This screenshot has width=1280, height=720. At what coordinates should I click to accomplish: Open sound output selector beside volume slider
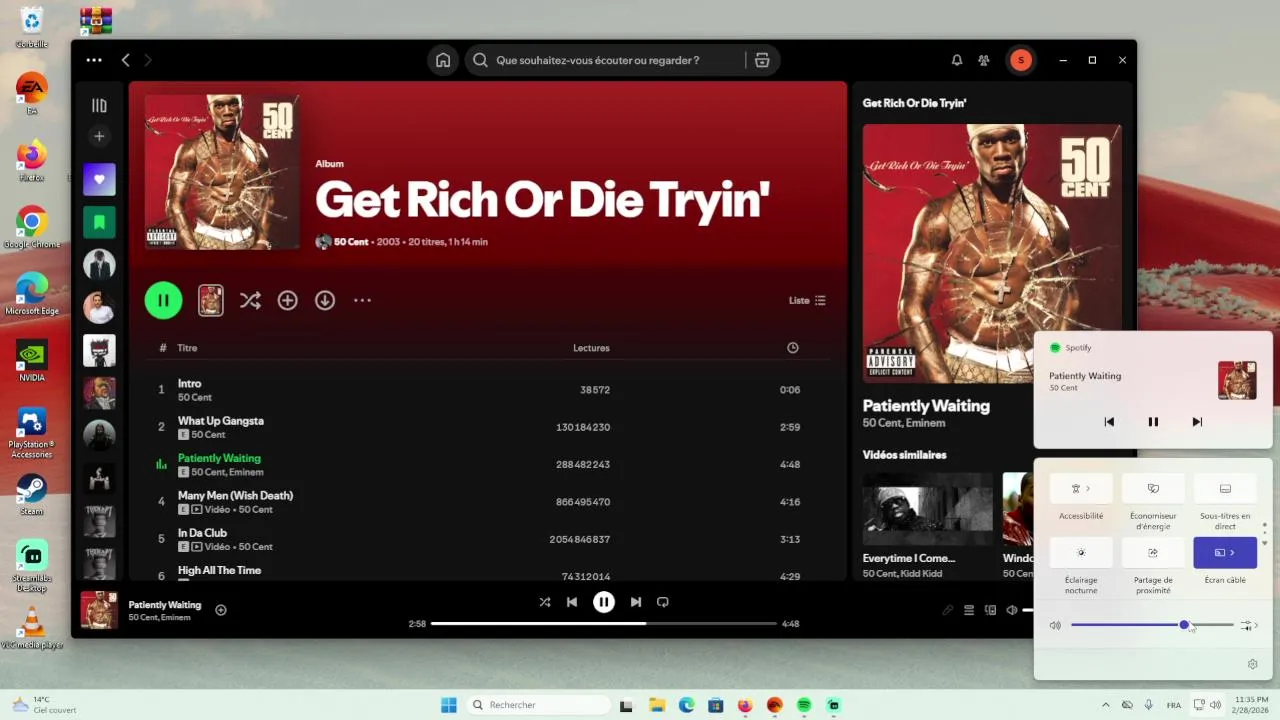point(1249,625)
